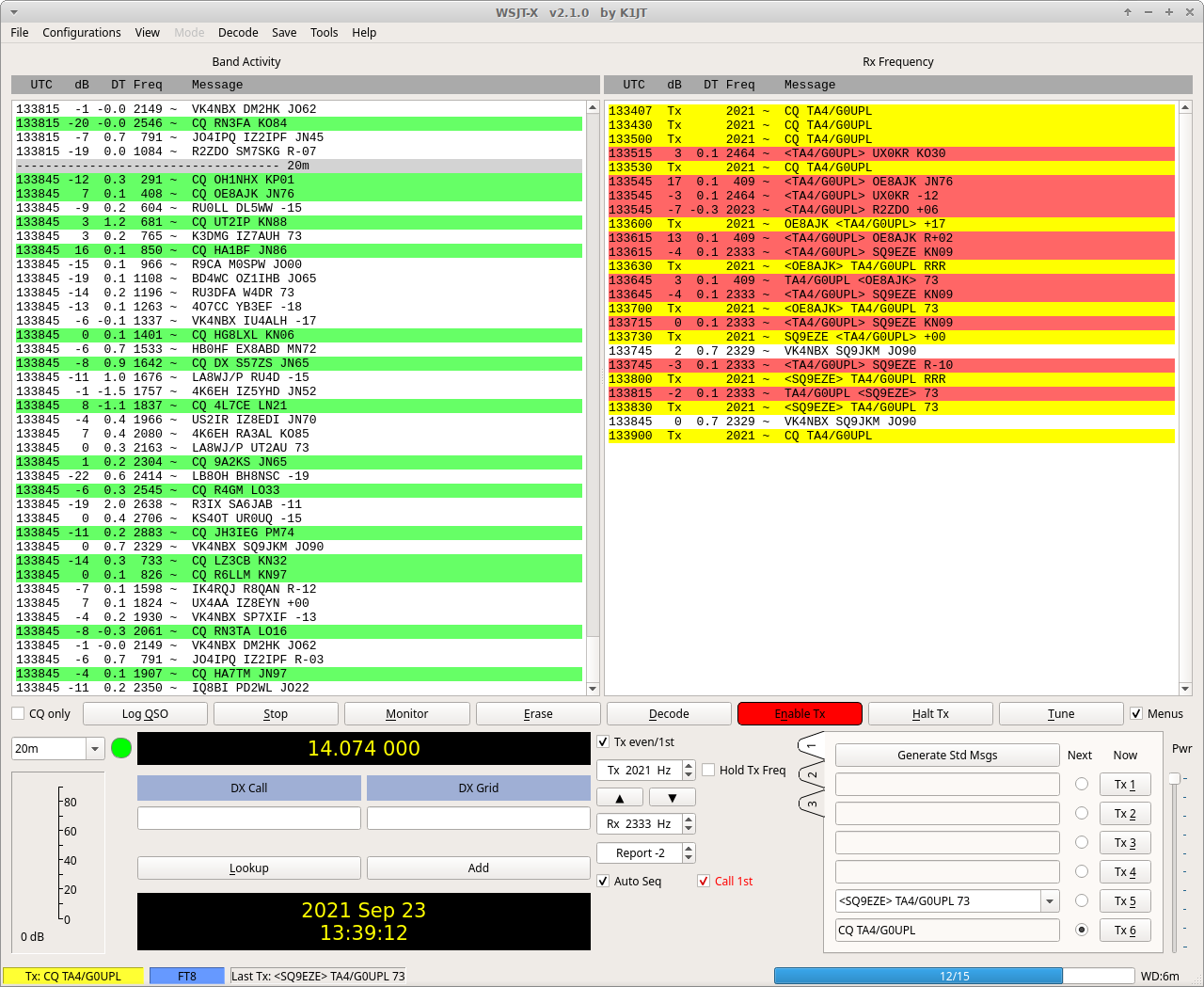1204x987 pixels.
Task: Click the Tx 6 CQ TA4/G0UPL message field
Action: [x=947, y=930]
